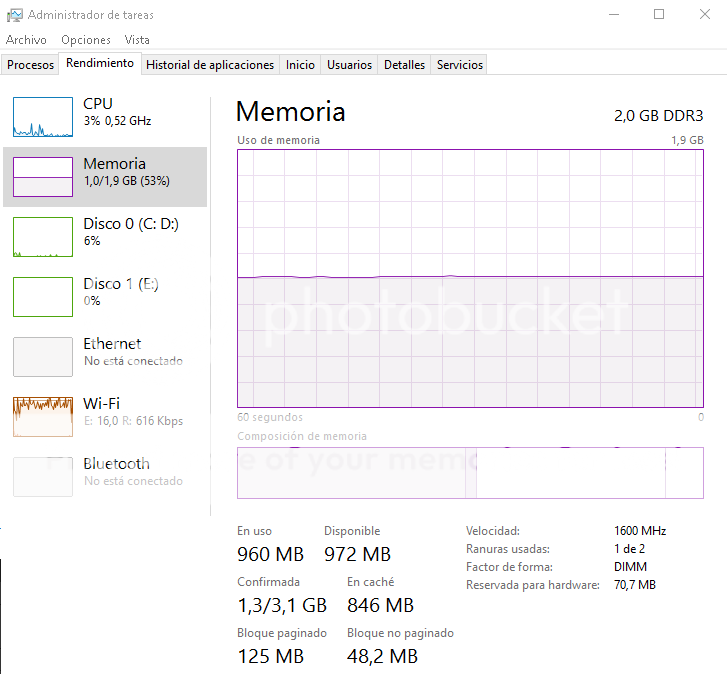Open the Wi-Fi throughput graph
The image size is (727, 674).
pyautogui.click(x=43, y=417)
